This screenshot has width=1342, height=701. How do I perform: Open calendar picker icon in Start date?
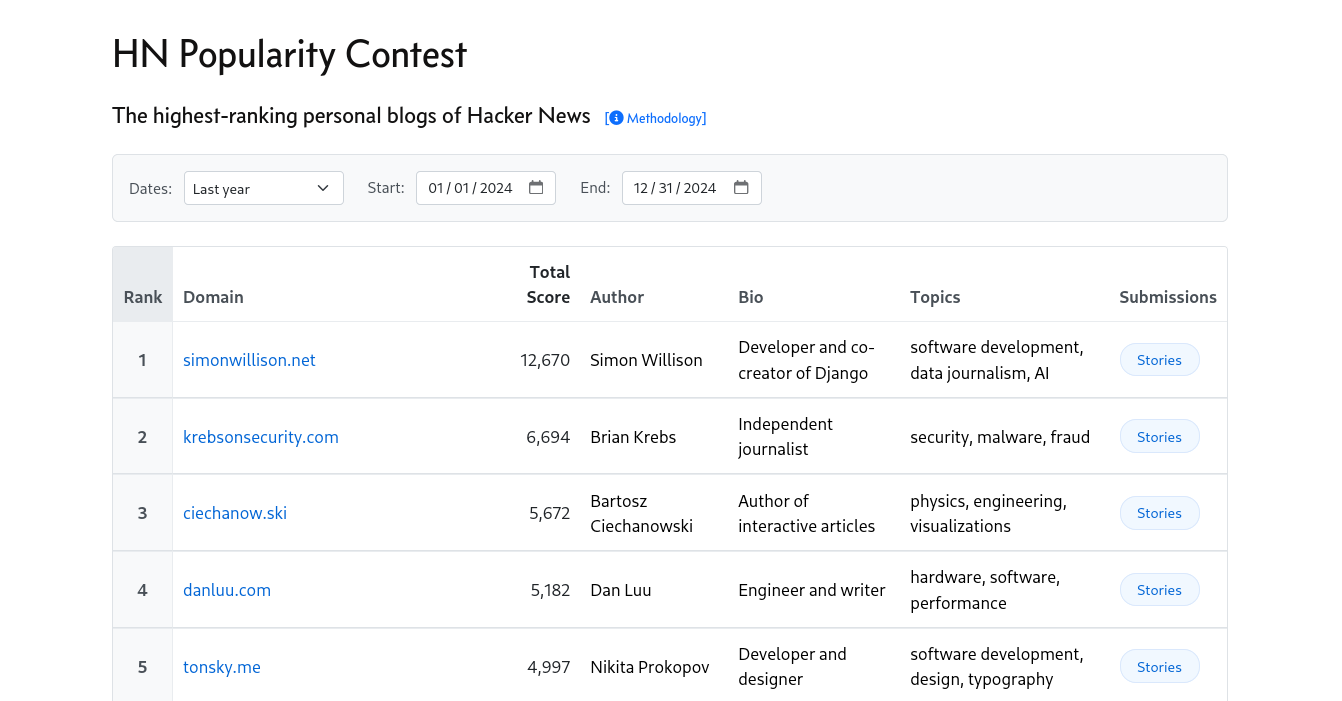coord(536,188)
